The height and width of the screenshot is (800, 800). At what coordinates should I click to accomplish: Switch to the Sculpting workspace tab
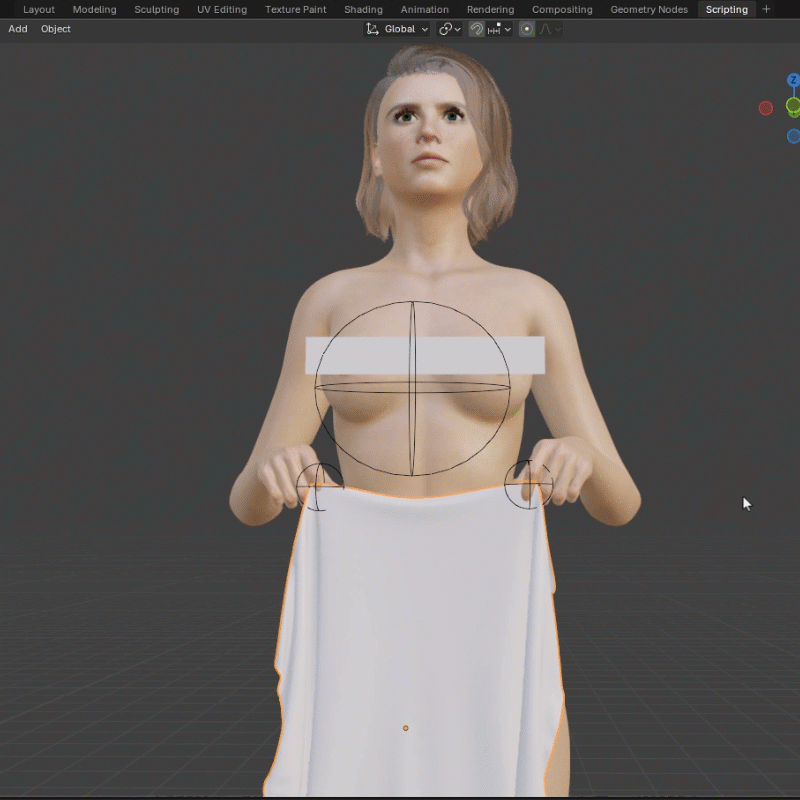pyautogui.click(x=157, y=9)
